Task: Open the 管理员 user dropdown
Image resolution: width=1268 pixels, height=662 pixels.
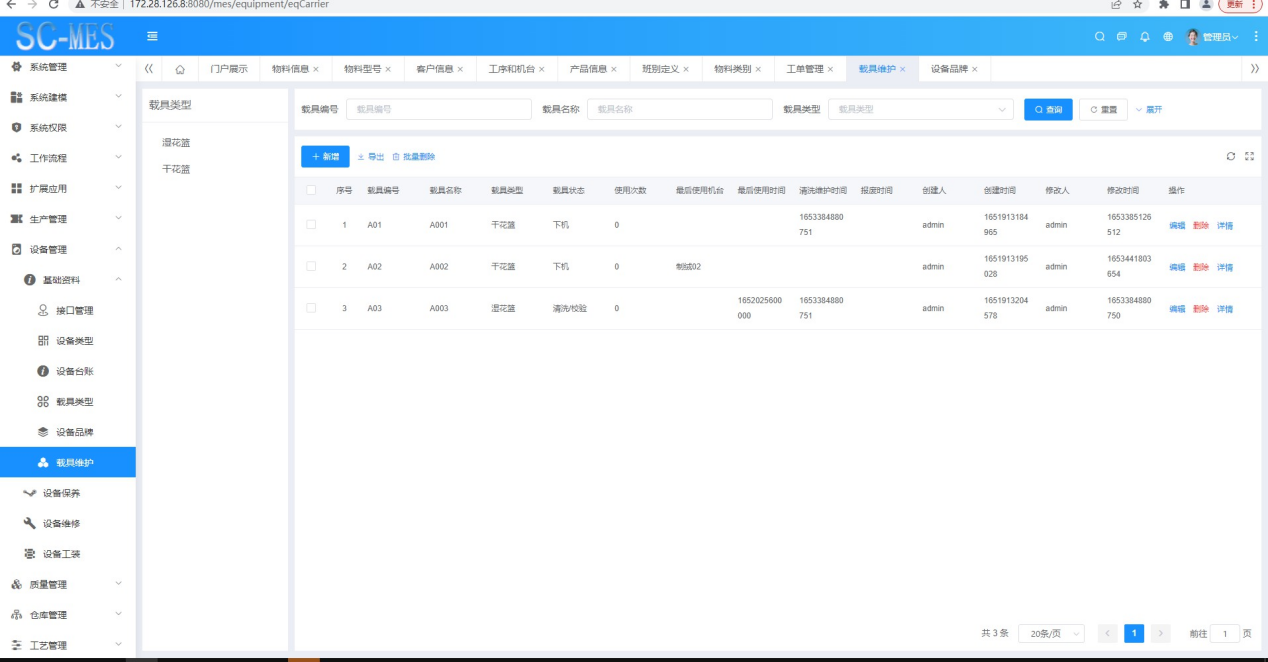Action: coord(1212,37)
